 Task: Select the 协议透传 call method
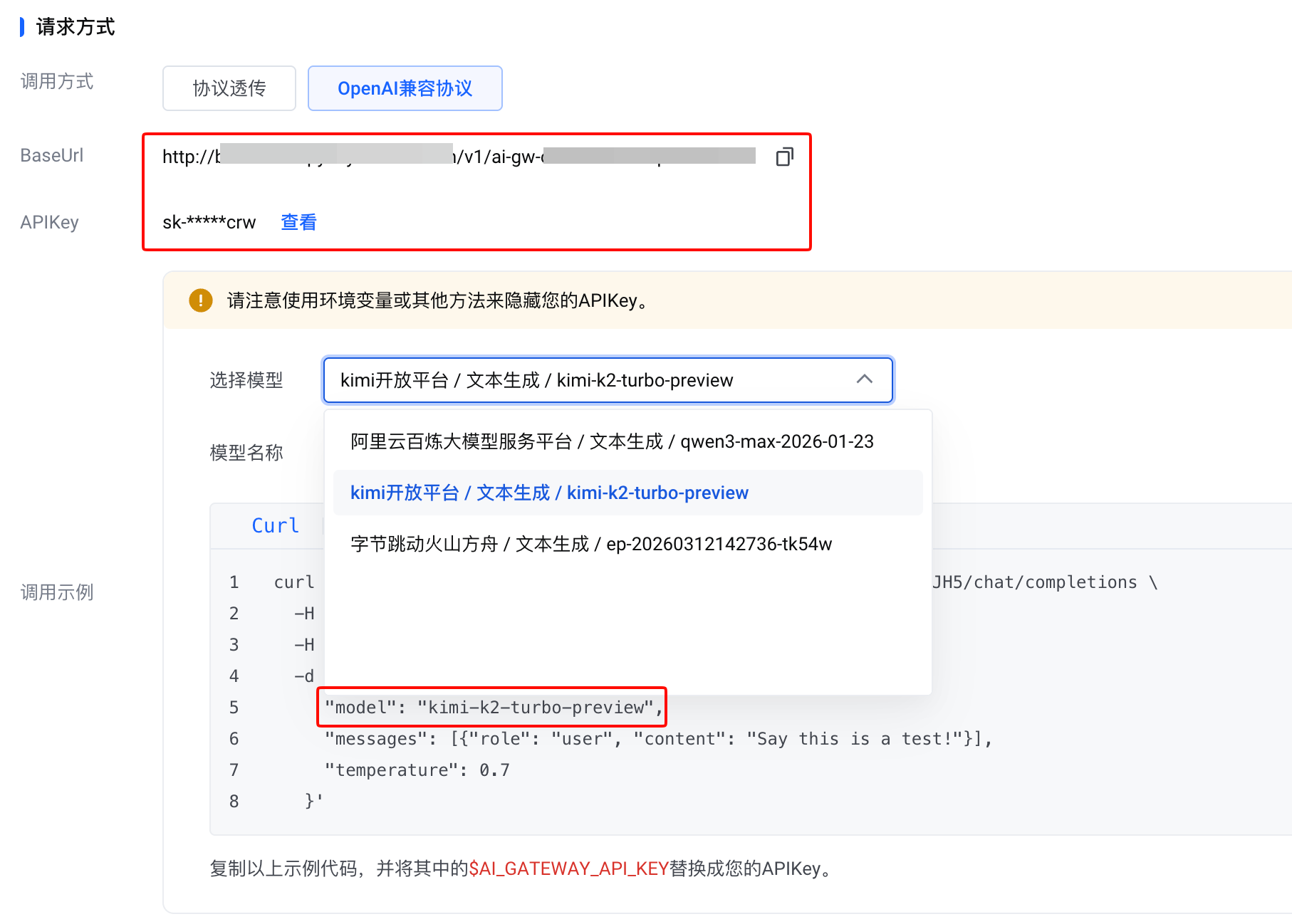[x=229, y=88]
